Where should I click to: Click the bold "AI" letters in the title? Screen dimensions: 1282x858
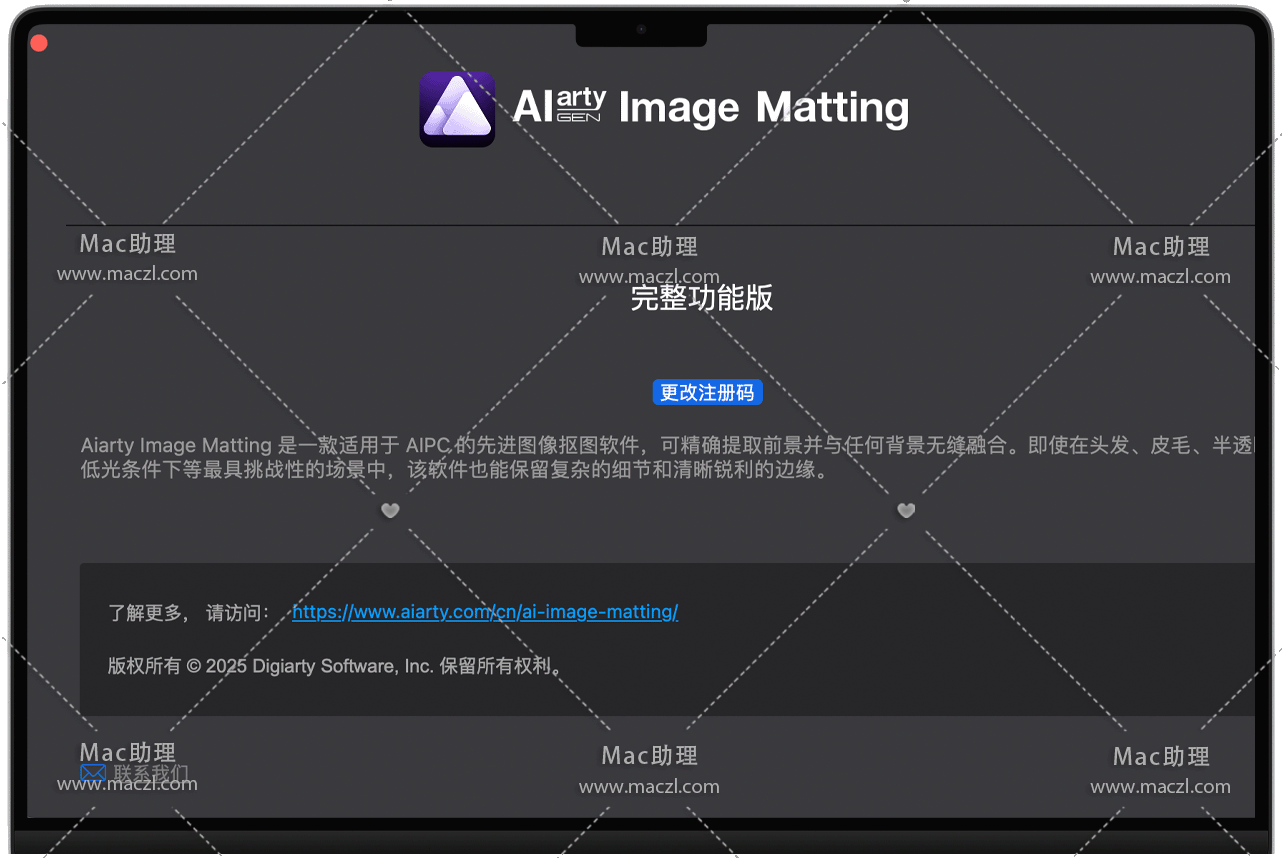(532, 107)
